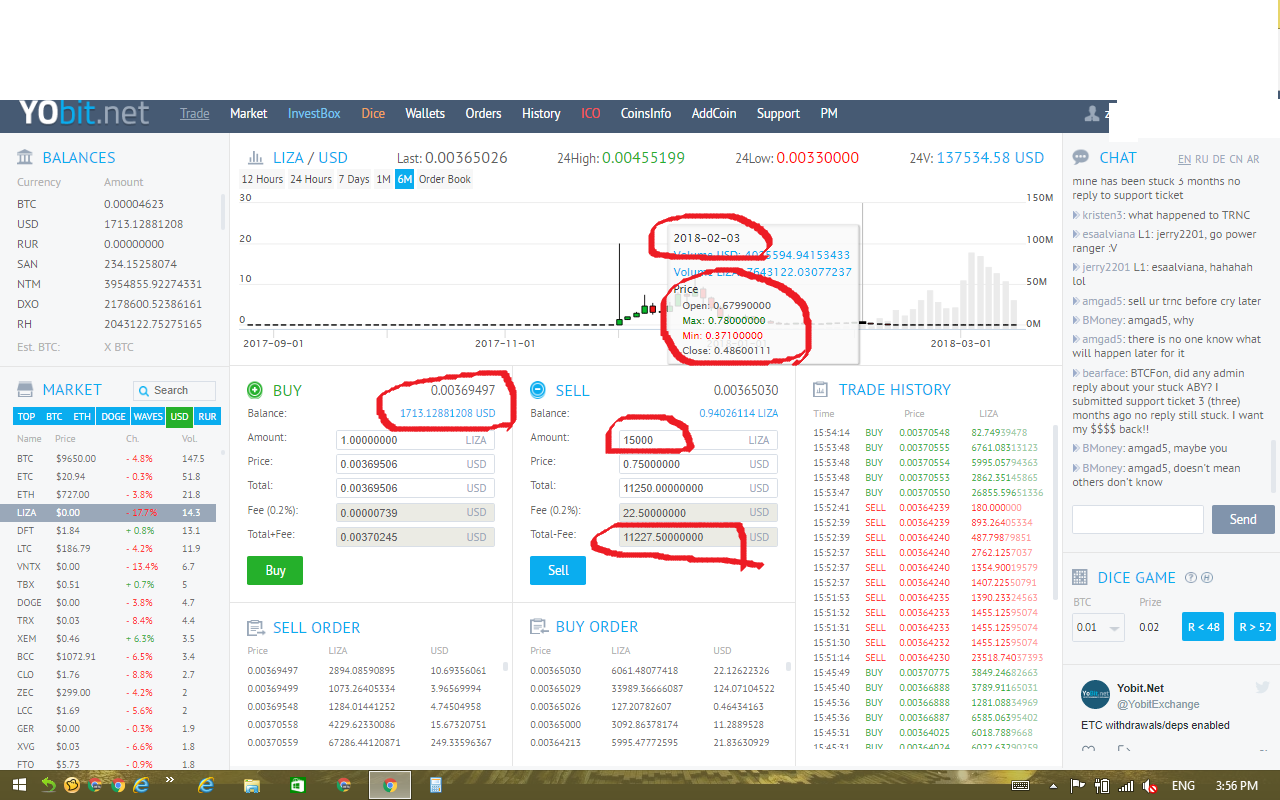Open the Windows Start button

(19, 786)
